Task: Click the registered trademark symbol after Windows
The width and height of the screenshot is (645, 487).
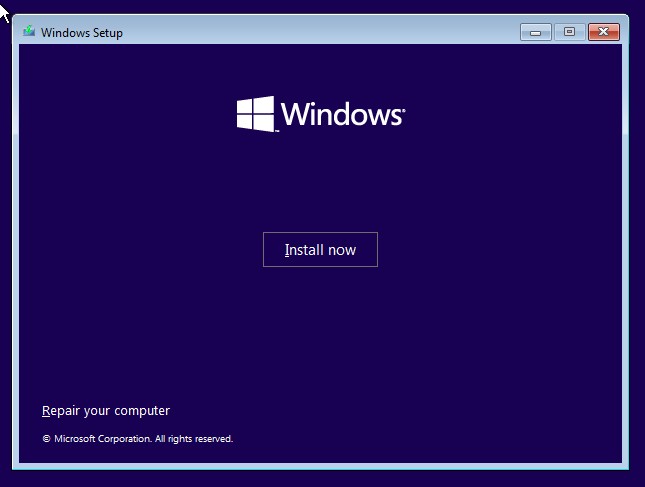Action: tap(403, 122)
